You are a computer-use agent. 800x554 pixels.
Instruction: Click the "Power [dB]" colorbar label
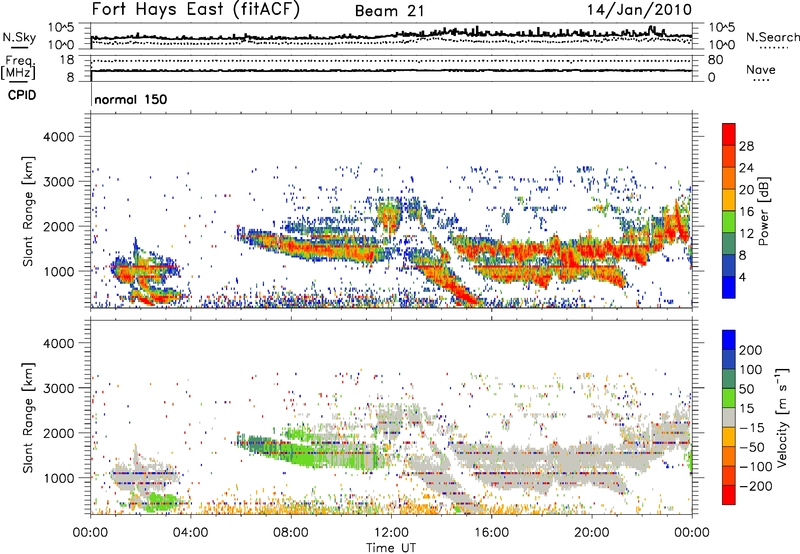pyautogui.click(x=764, y=211)
